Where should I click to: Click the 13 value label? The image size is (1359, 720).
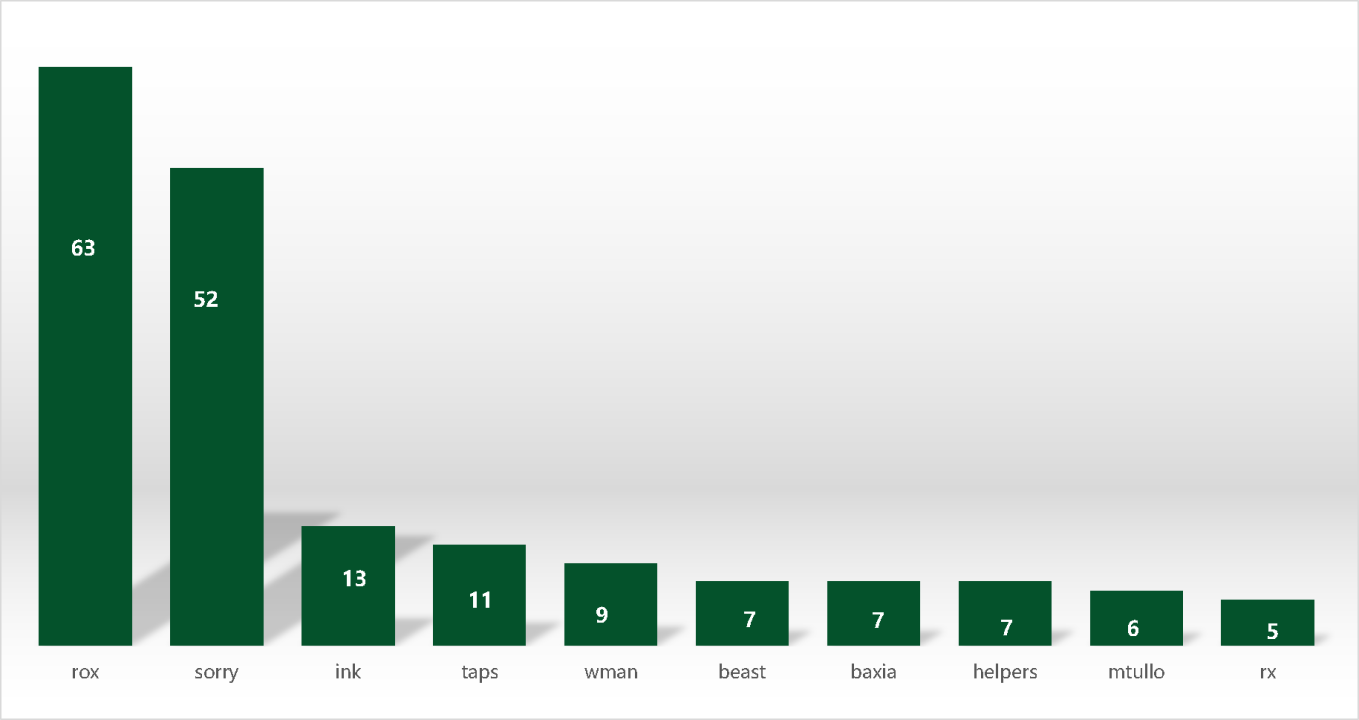tap(354, 578)
